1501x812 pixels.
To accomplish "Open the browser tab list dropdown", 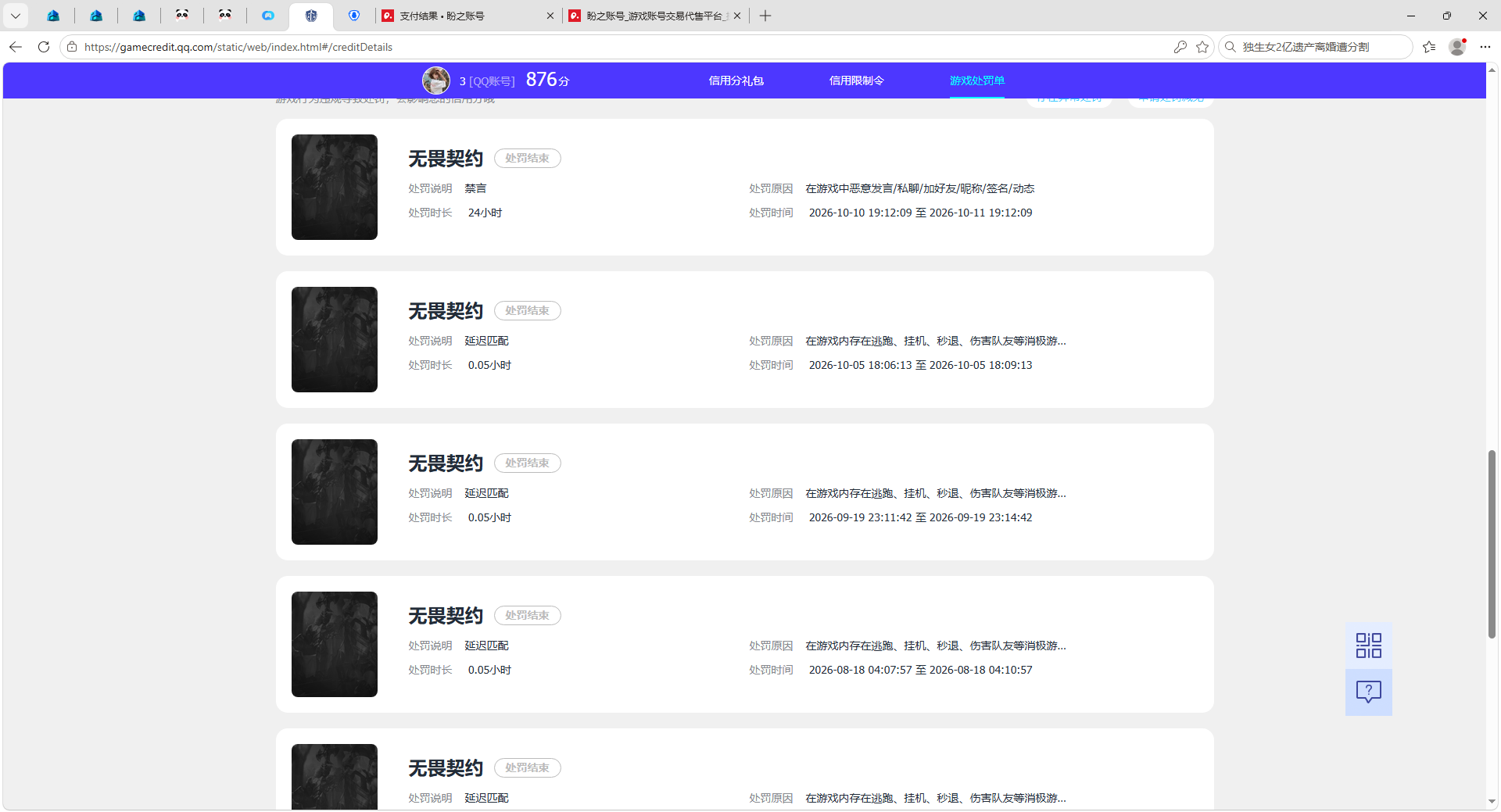I will coord(16,16).
